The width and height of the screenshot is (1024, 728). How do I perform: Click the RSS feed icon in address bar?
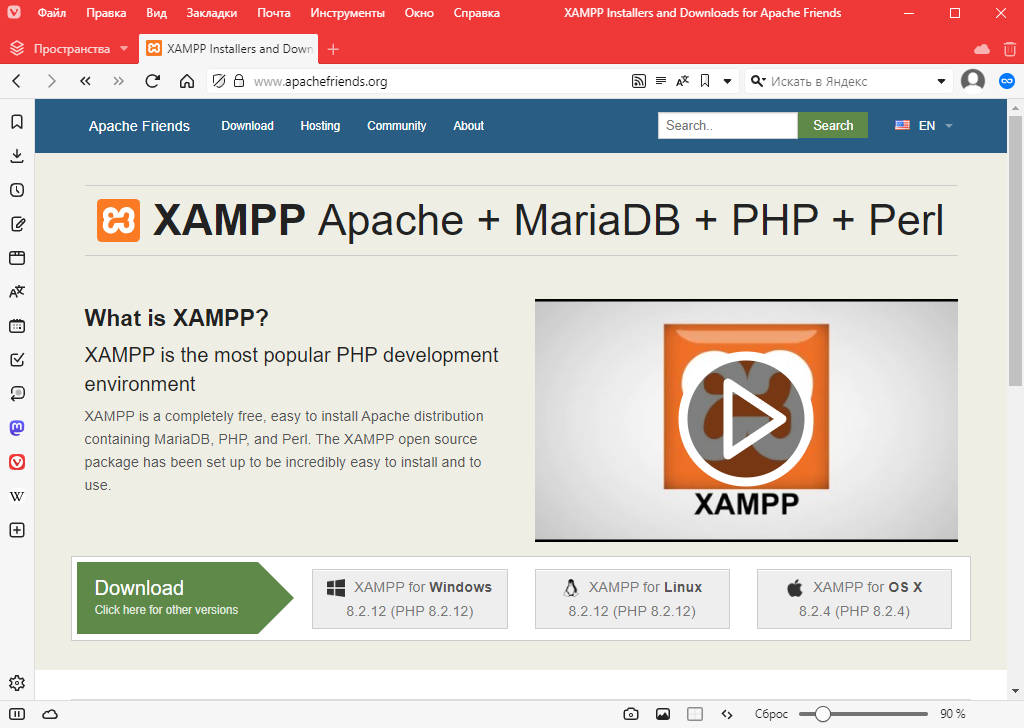point(638,81)
